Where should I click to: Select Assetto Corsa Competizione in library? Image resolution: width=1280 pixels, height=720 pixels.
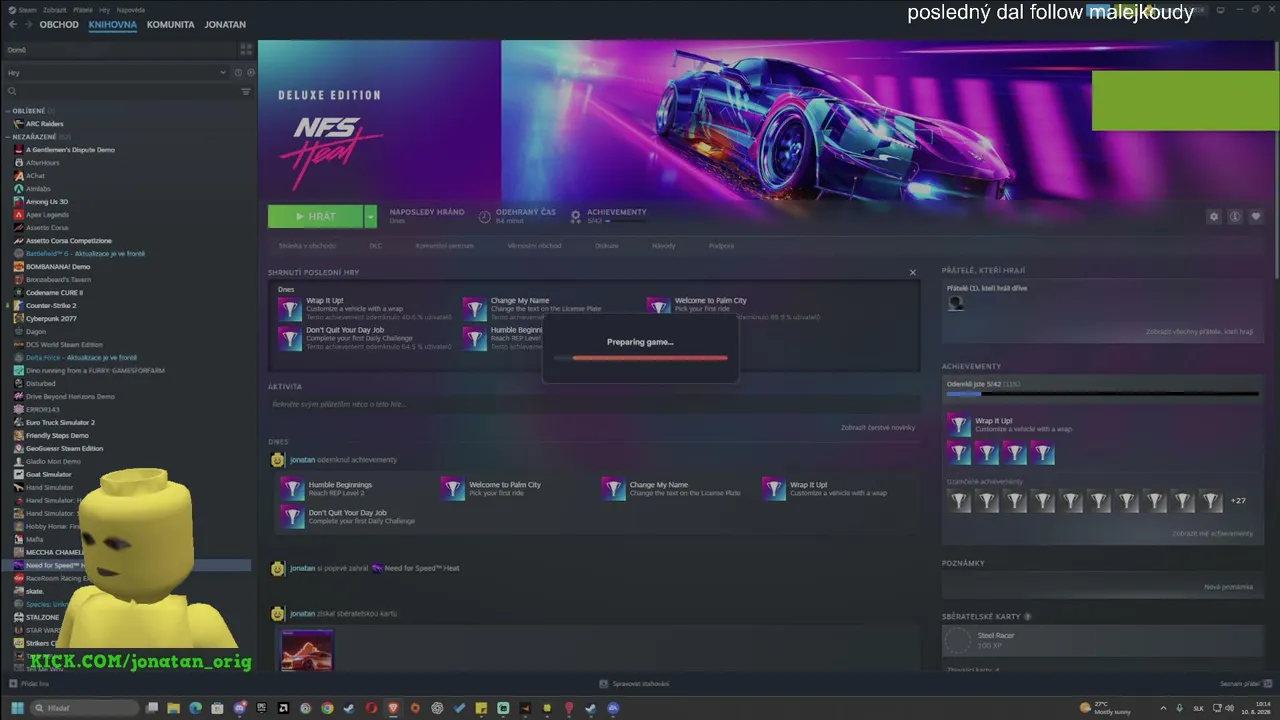pyautogui.click(x=69, y=241)
